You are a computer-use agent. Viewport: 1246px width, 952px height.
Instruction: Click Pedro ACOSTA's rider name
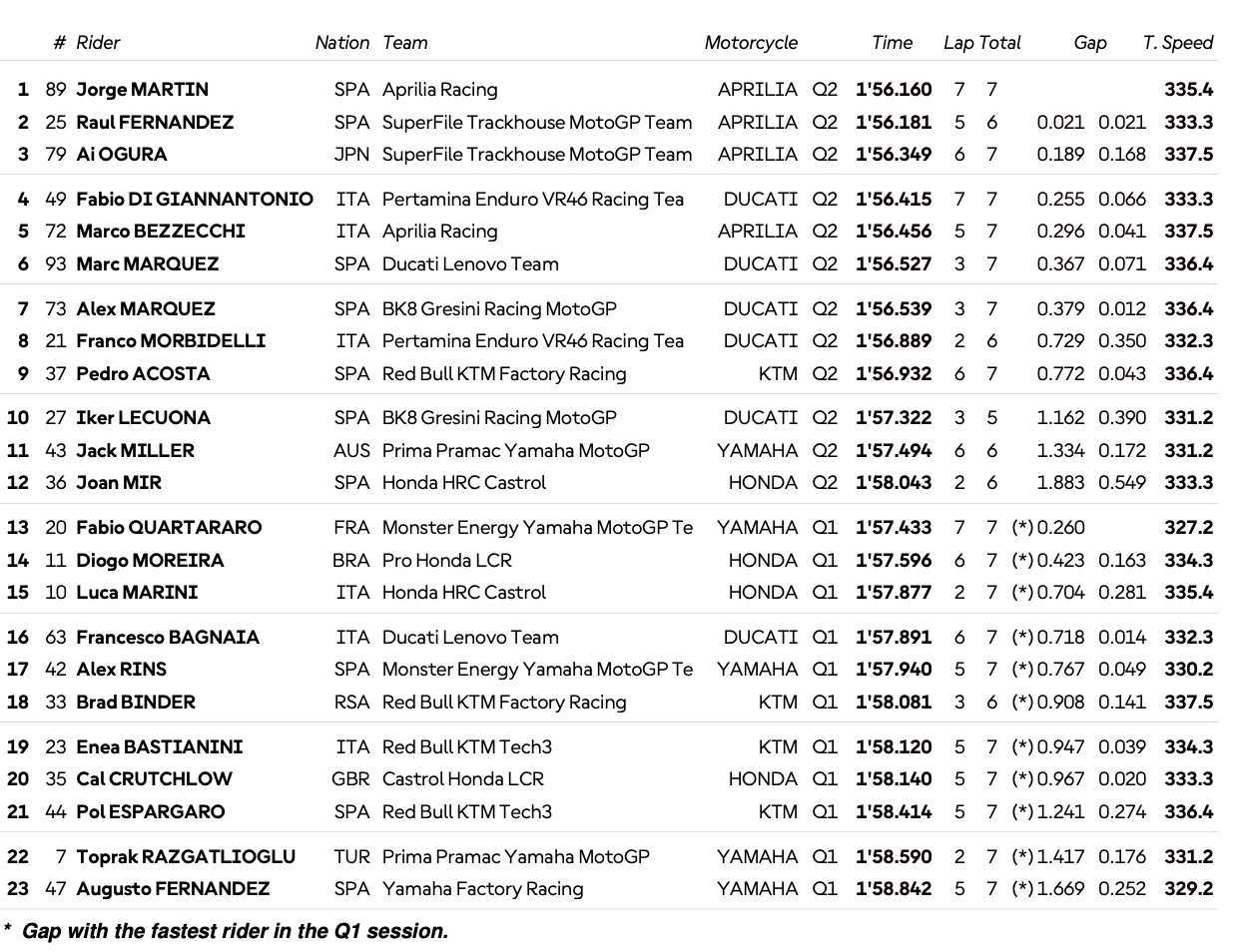tap(143, 374)
